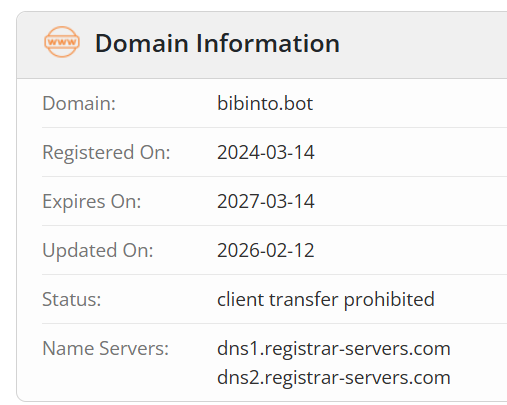Click the year 2026 in updated date
Image resolution: width=507 pixels, height=405 pixels.
pyautogui.click(x=238, y=250)
